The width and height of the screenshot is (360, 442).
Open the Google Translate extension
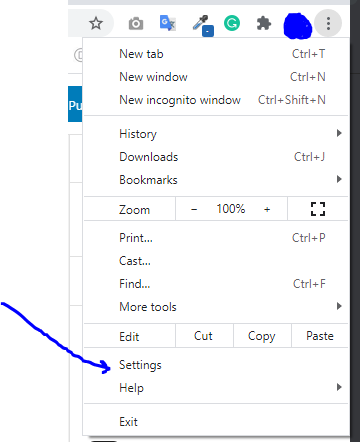168,23
